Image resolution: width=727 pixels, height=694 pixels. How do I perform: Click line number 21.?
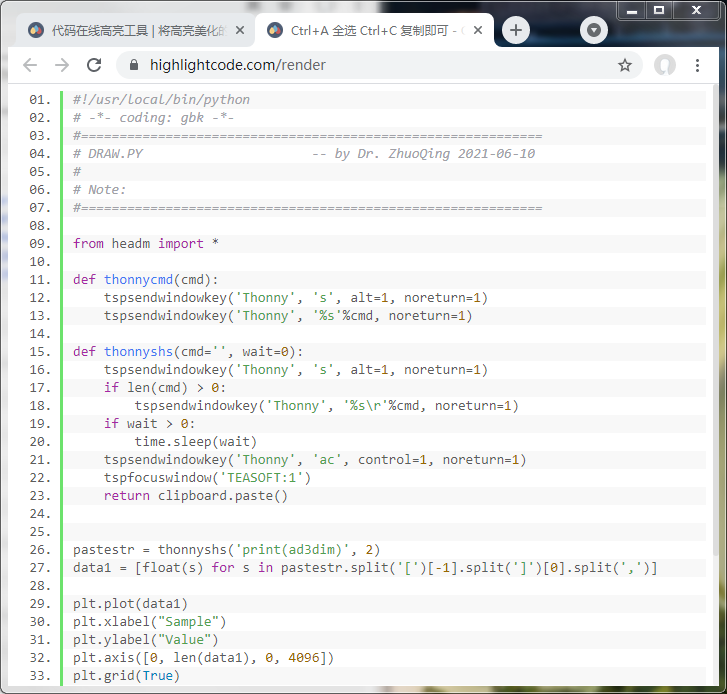40,460
